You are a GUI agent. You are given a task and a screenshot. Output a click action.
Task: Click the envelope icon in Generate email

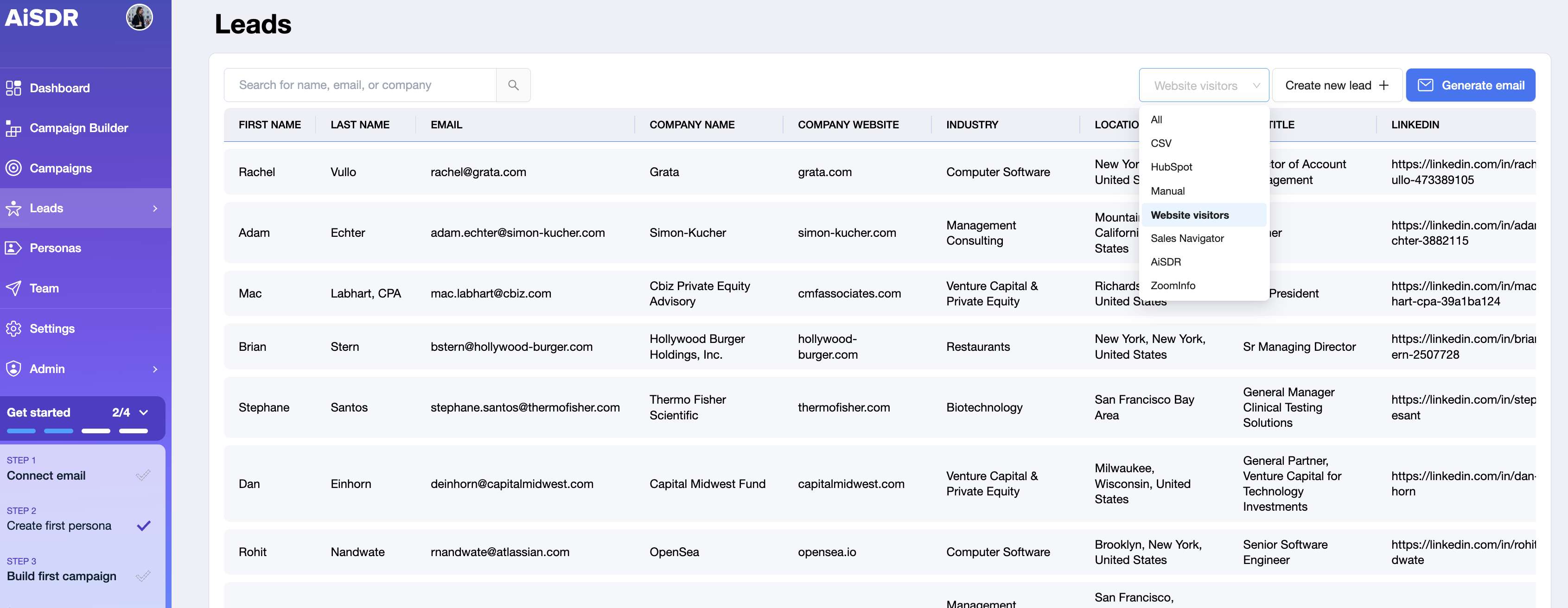[x=1426, y=85]
